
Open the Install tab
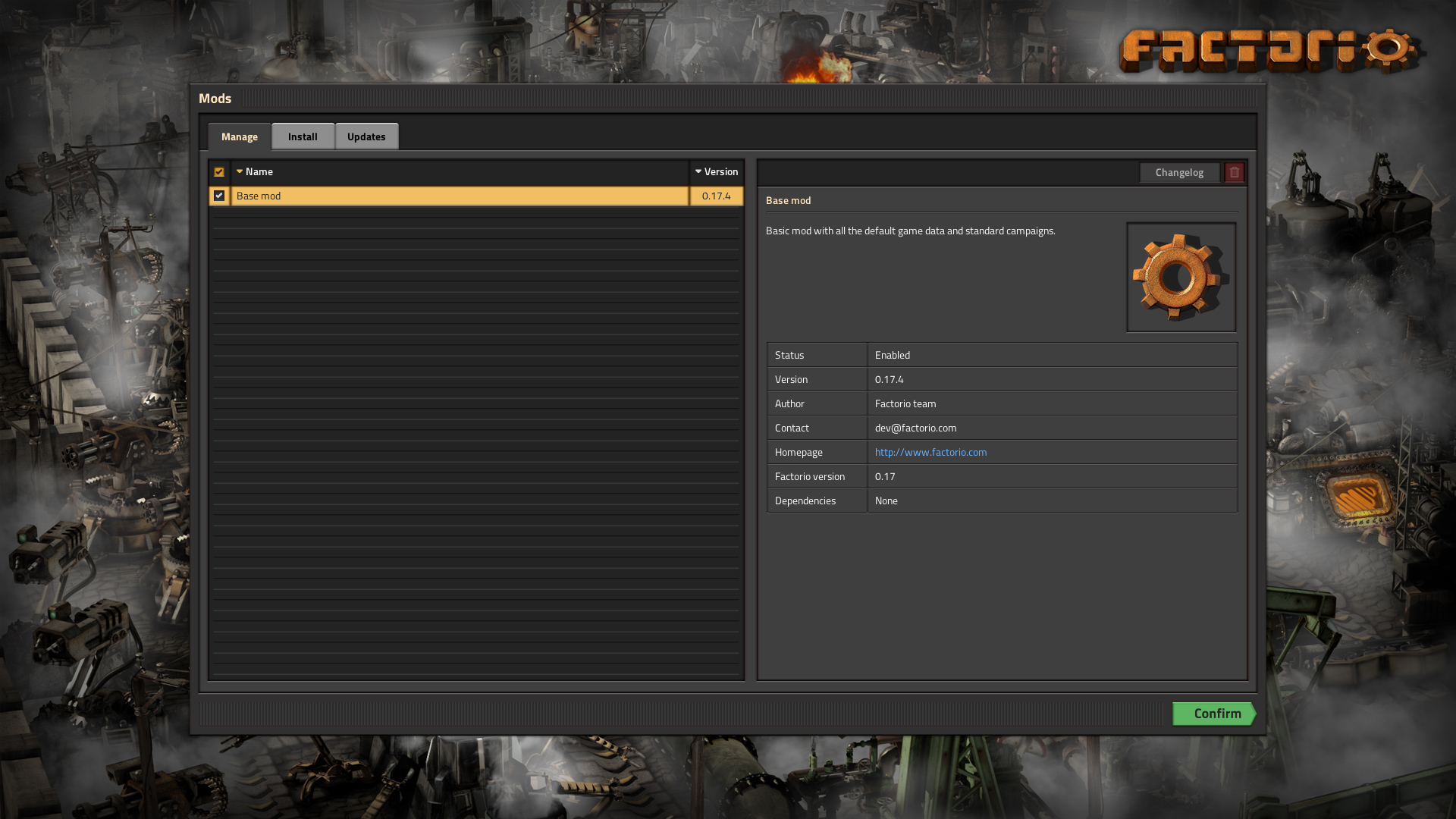pos(303,136)
